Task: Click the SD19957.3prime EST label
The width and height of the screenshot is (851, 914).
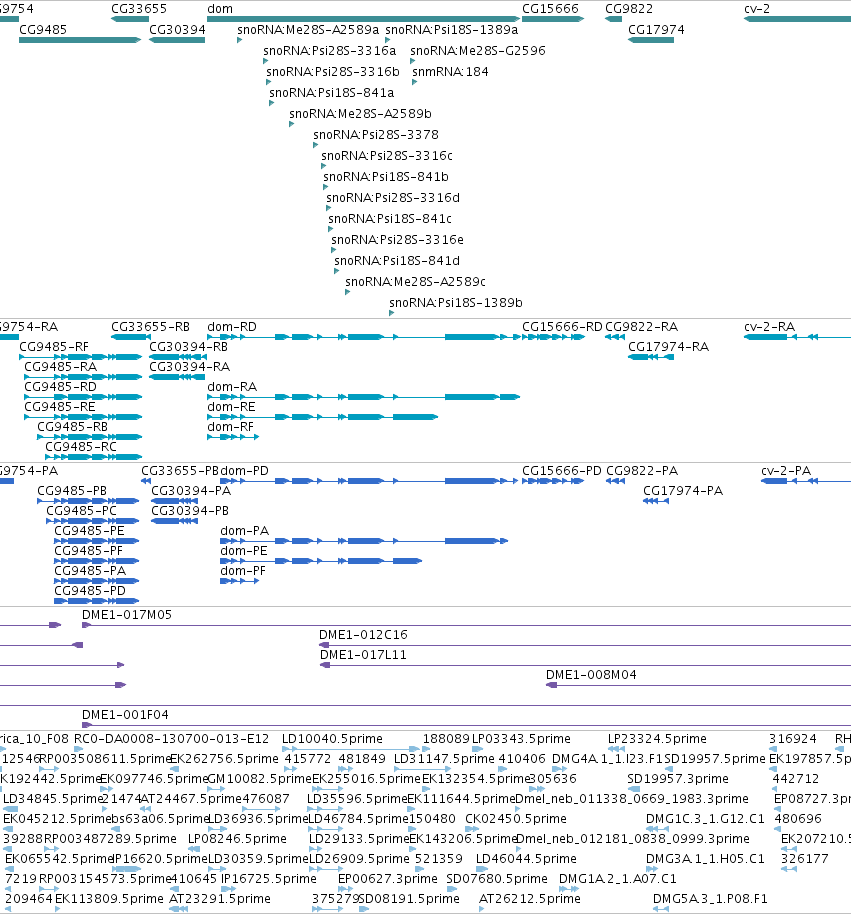Action: tap(678, 779)
